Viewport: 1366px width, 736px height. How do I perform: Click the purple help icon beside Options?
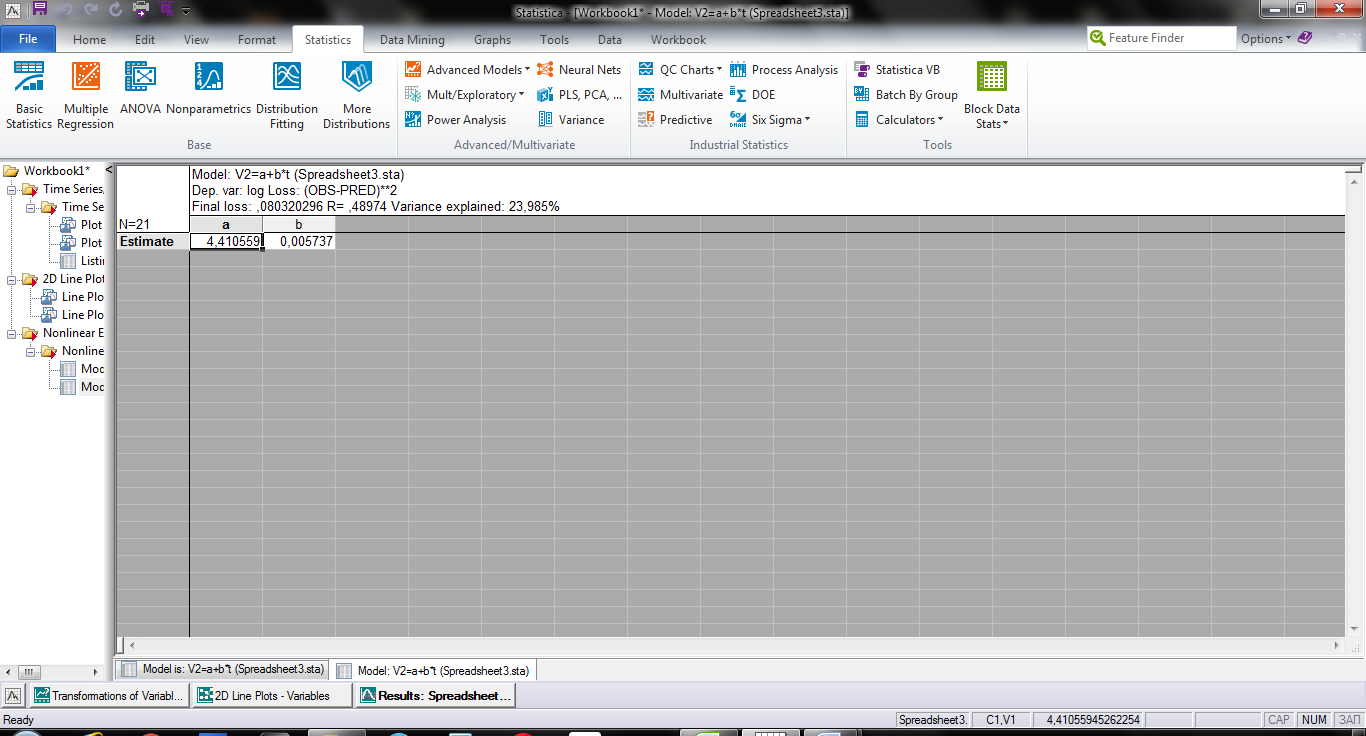[x=1305, y=38]
